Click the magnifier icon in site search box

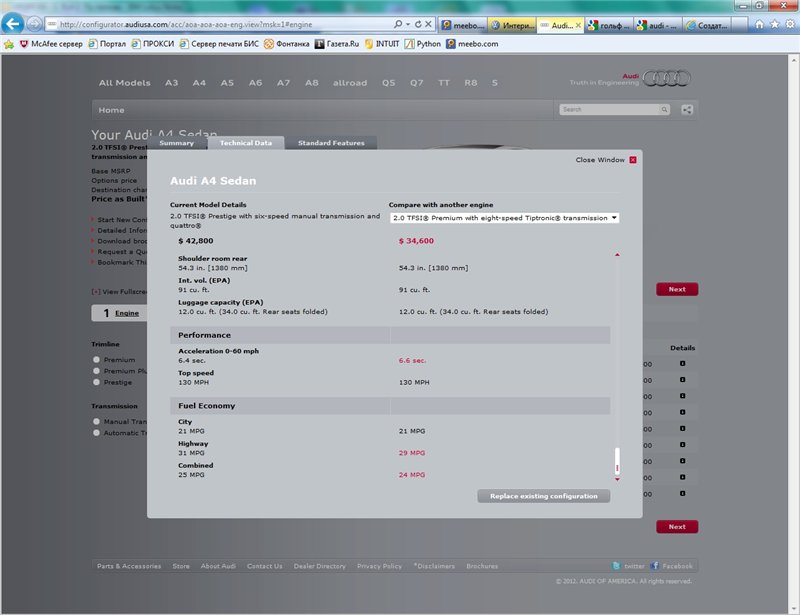pyautogui.click(x=664, y=109)
